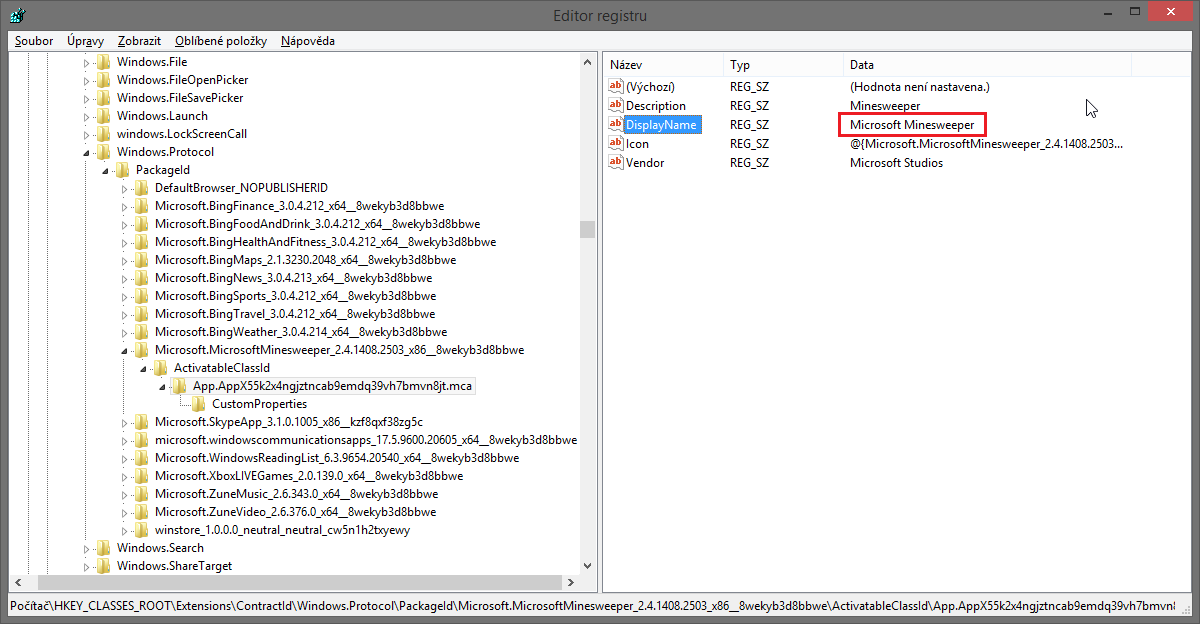Select the Microsoft.BingTravel key
1200x624 pixels.
(x=295, y=314)
